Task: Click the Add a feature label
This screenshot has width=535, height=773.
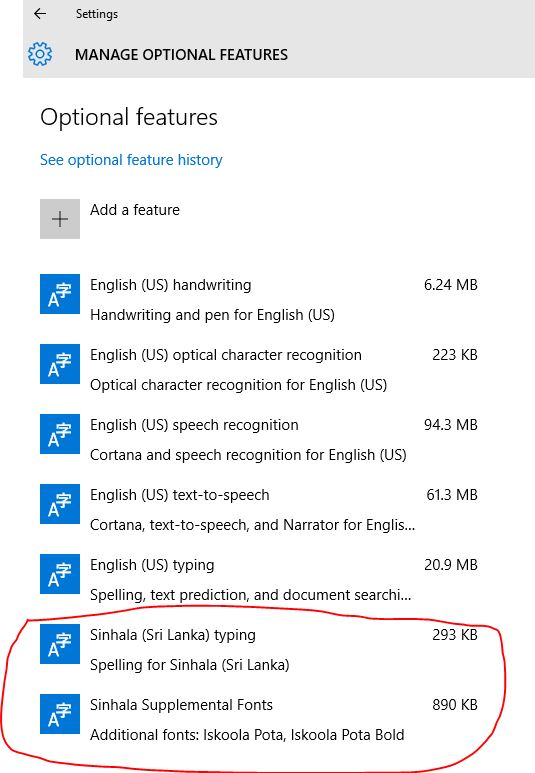Action: tap(135, 210)
